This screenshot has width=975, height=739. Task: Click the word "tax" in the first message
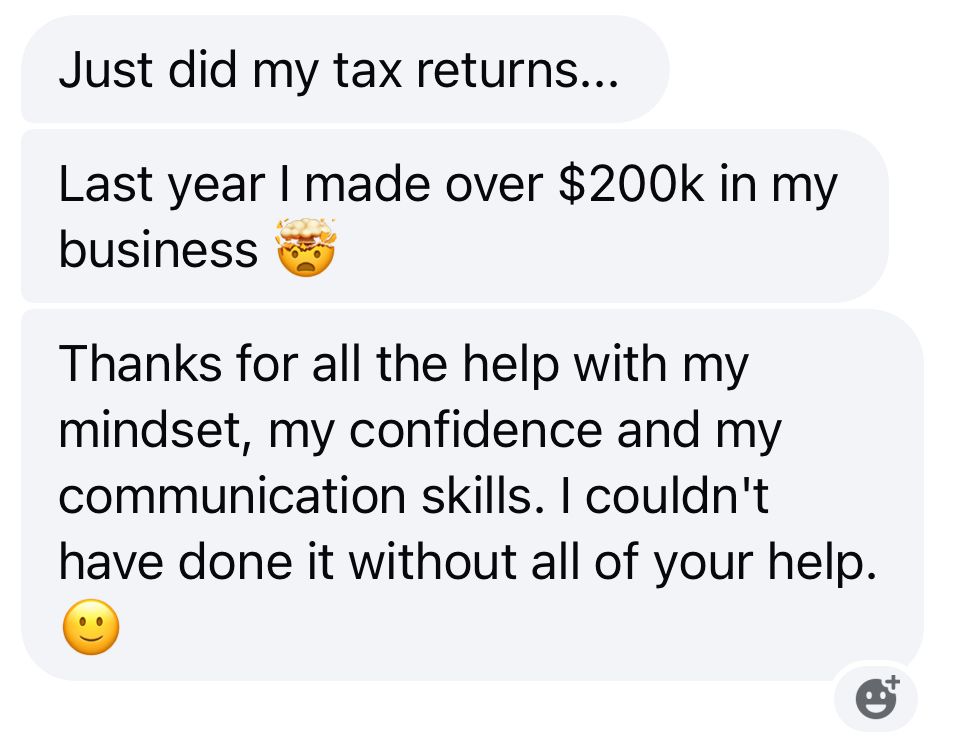point(358,72)
